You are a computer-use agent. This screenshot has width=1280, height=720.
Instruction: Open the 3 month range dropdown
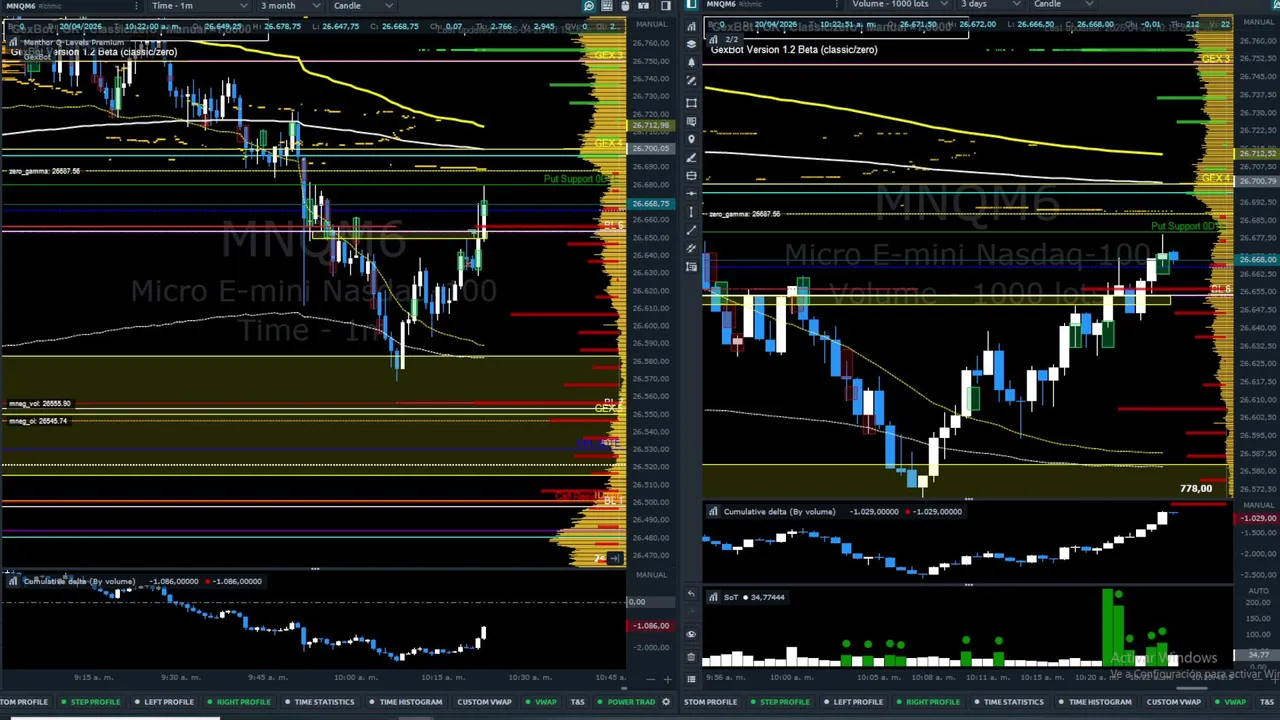(289, 6)
